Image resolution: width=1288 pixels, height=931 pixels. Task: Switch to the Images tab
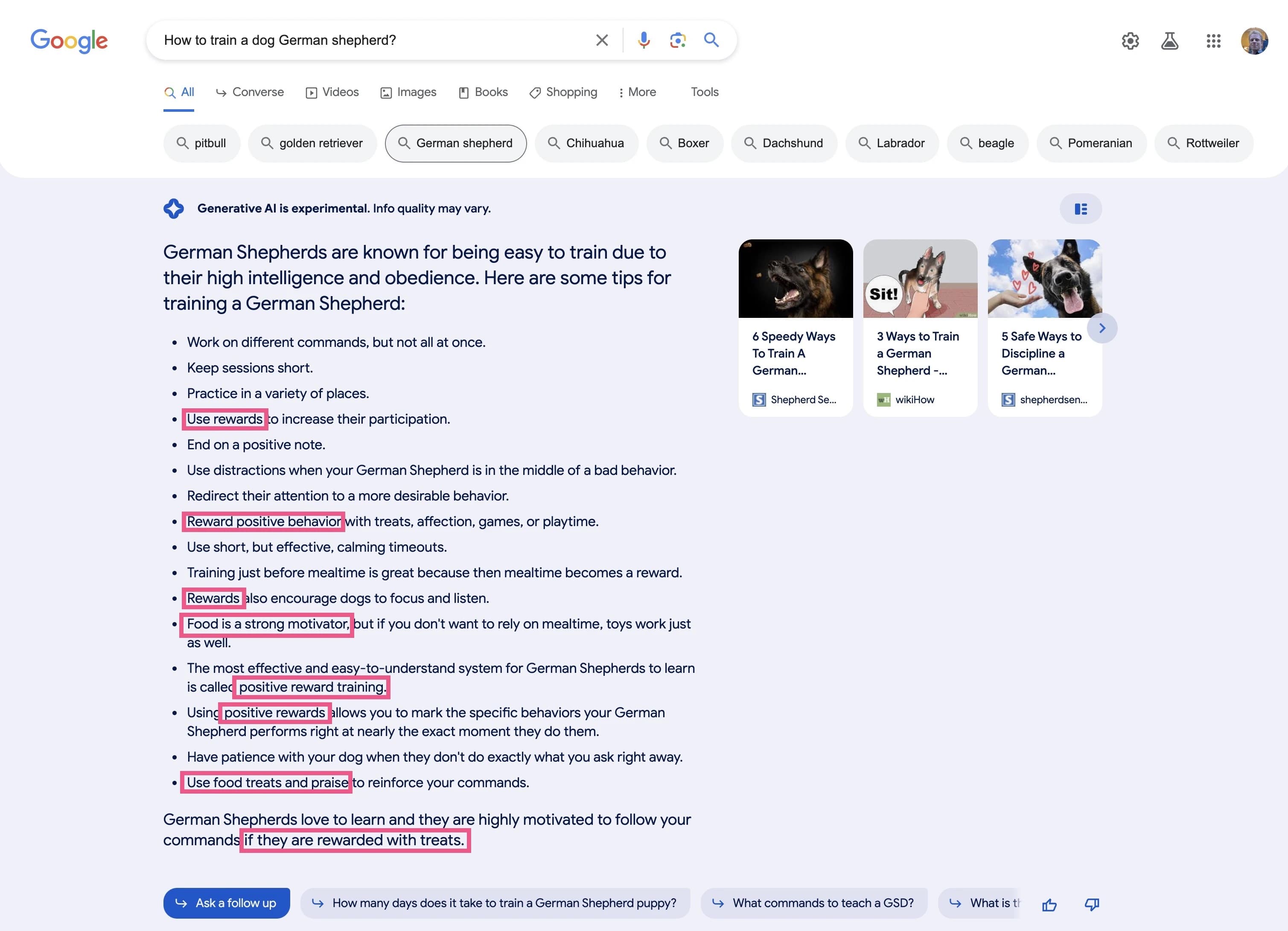coord(408,92)
